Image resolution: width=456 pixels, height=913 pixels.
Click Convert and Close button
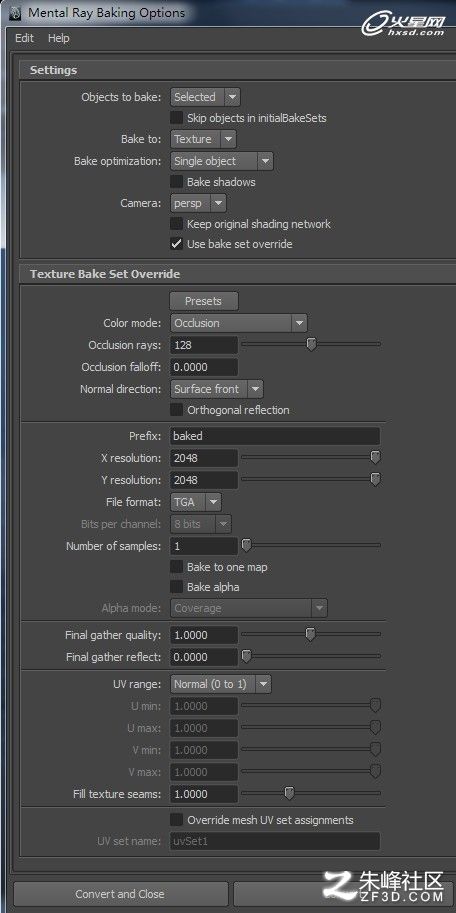click(x=120, y=894)
